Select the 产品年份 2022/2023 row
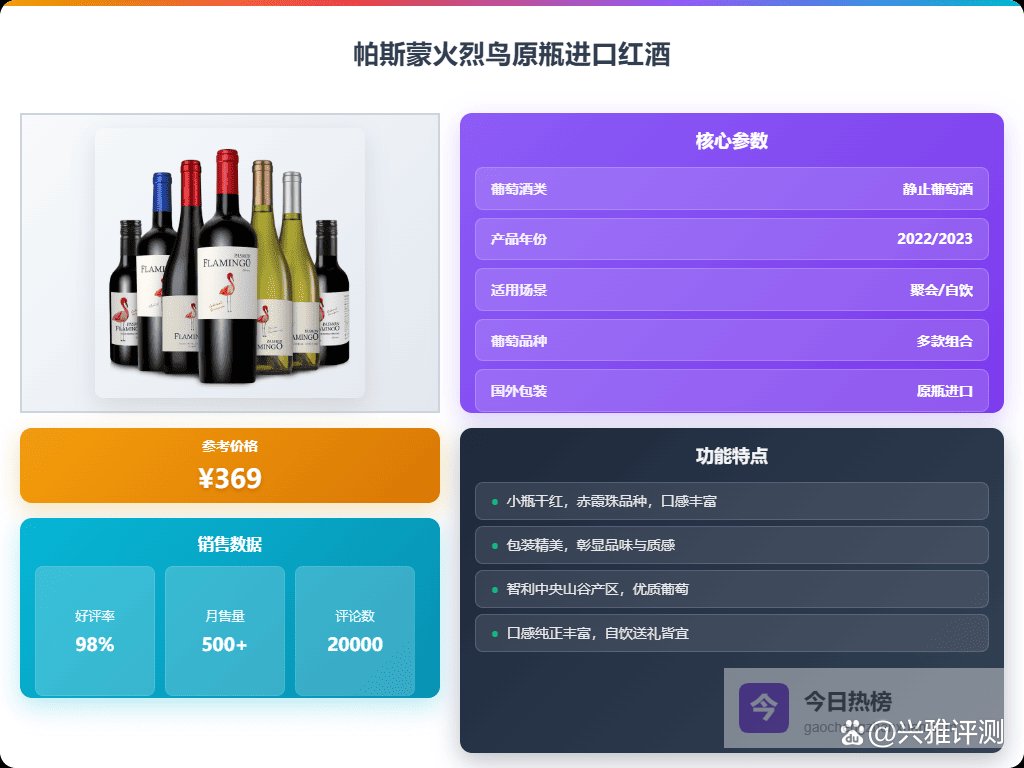 (731, 239)
